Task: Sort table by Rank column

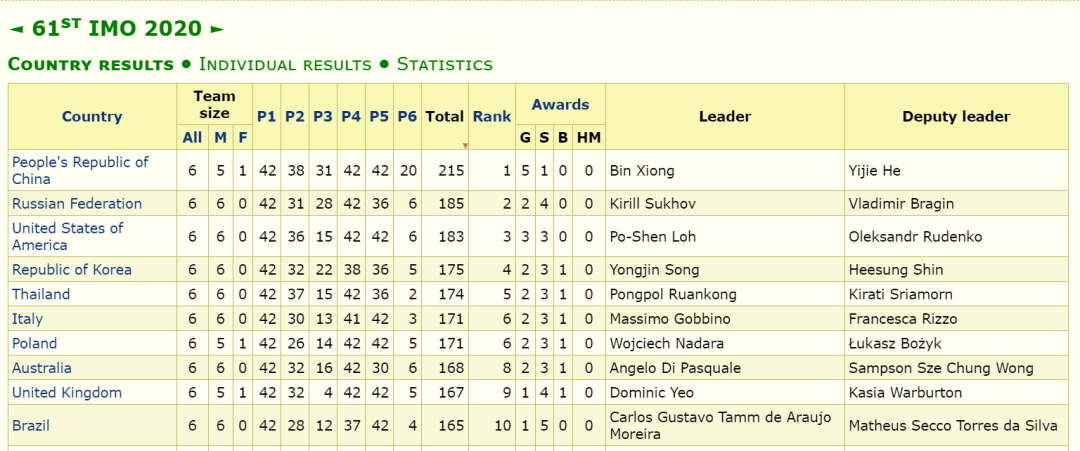Action: 492,116
